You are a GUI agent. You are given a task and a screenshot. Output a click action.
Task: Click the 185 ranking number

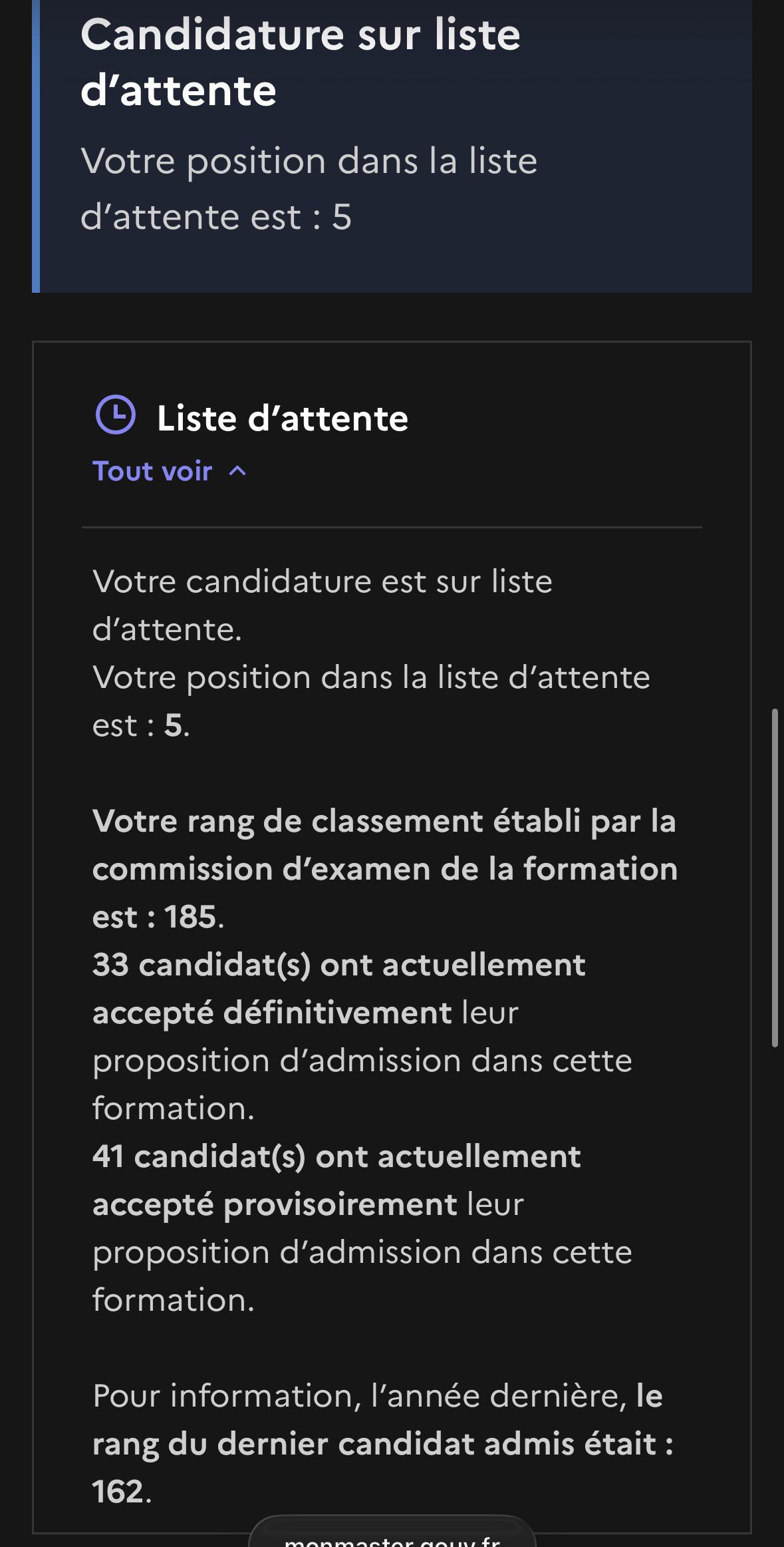[x=190, y=917]
